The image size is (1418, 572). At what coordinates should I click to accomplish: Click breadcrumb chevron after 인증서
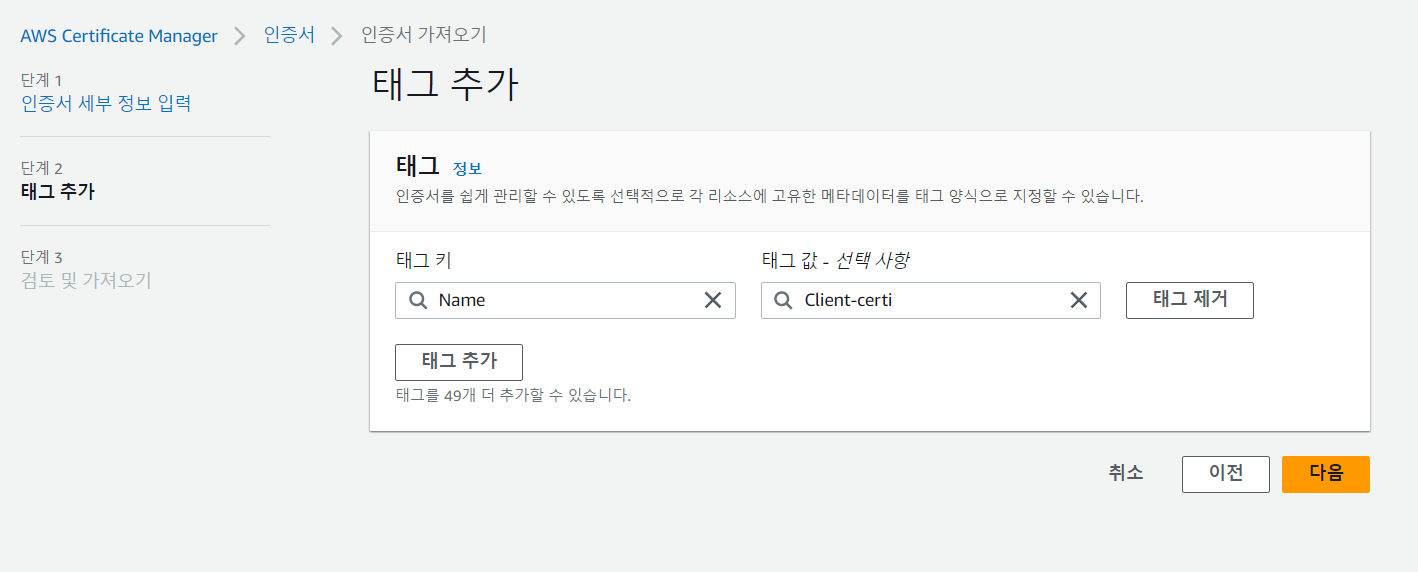(x=338, y=36)
